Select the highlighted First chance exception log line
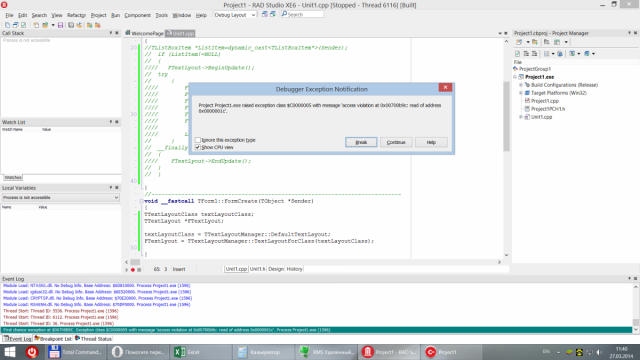This screenshot has width=640, height=360. [x=316, y=330]
